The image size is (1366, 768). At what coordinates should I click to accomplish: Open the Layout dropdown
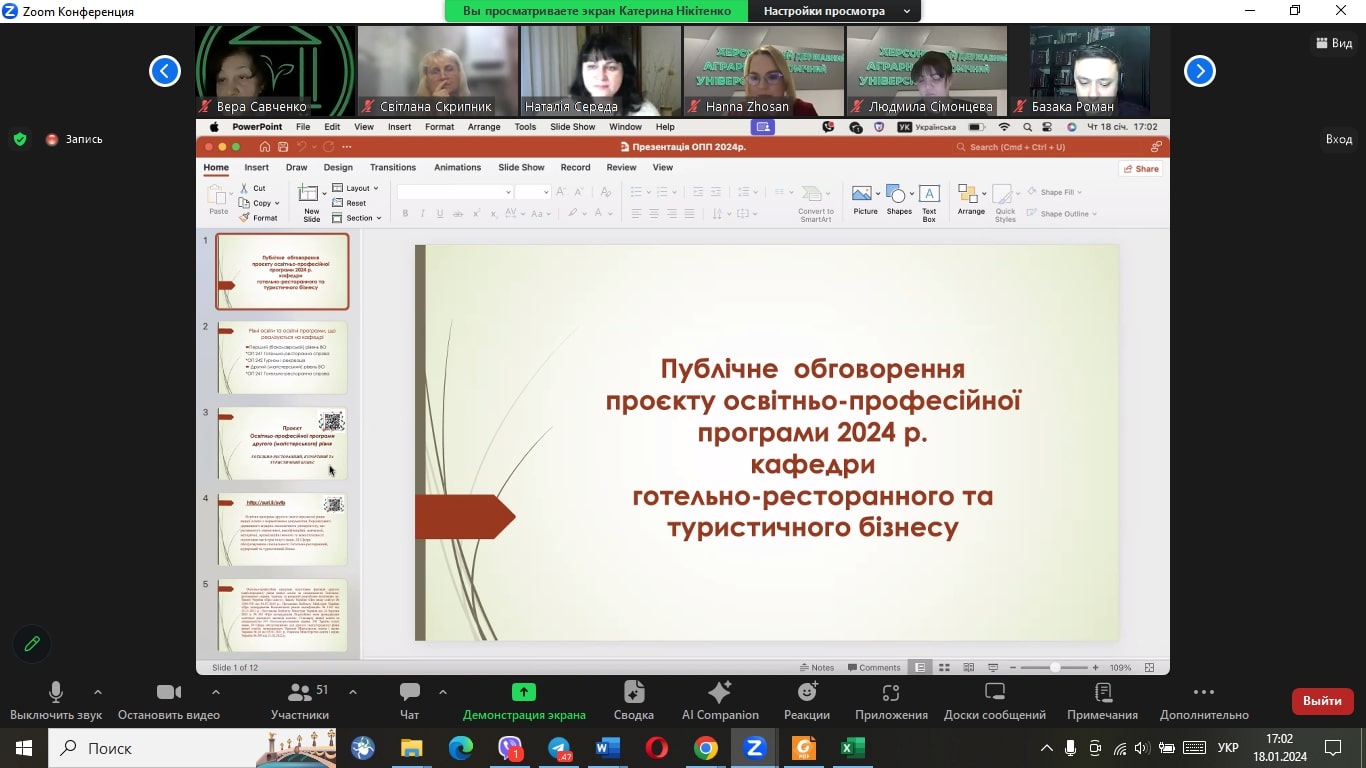(x=355, y=188)
